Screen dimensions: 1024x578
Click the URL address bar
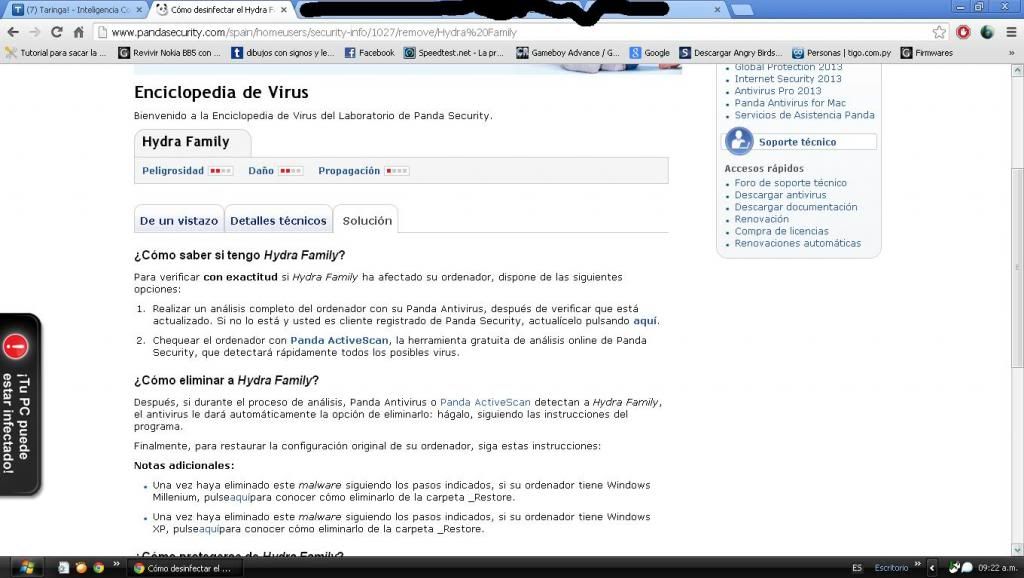pos(516,32)
